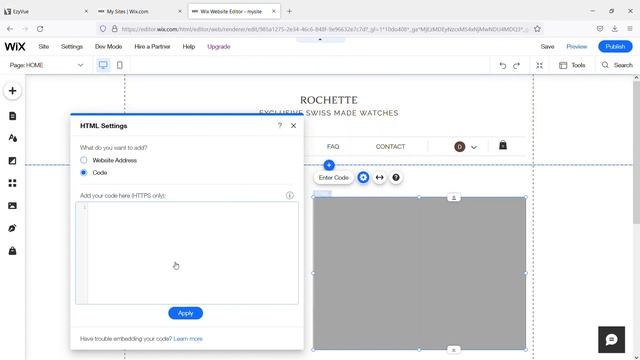The height and width of the screenshot is (360, 640).
Task: Close the HTML Settings dialog
Action: pos(293,126)
